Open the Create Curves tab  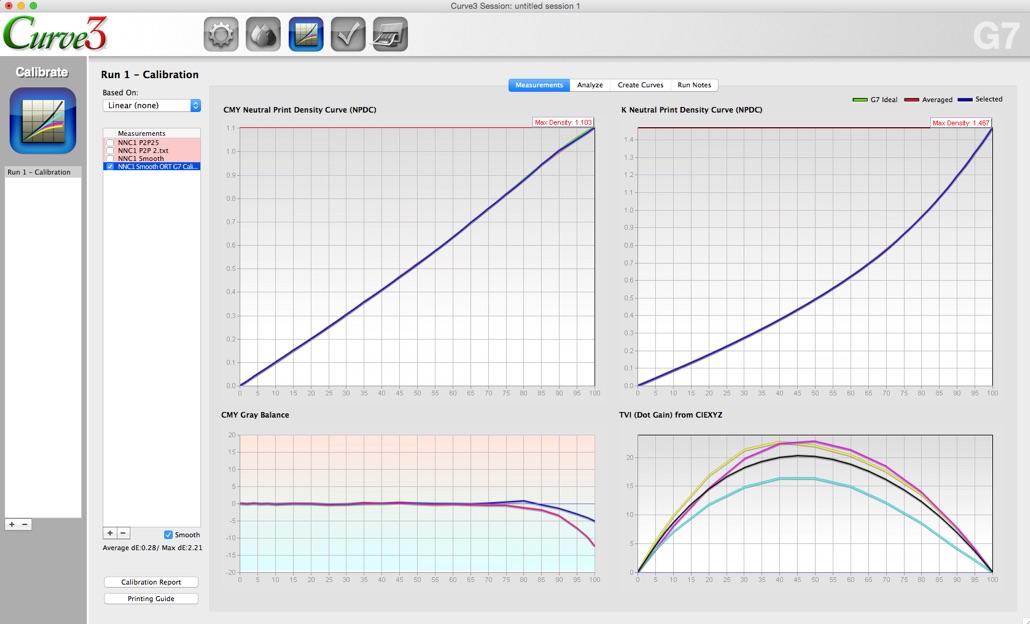[641, 85]
